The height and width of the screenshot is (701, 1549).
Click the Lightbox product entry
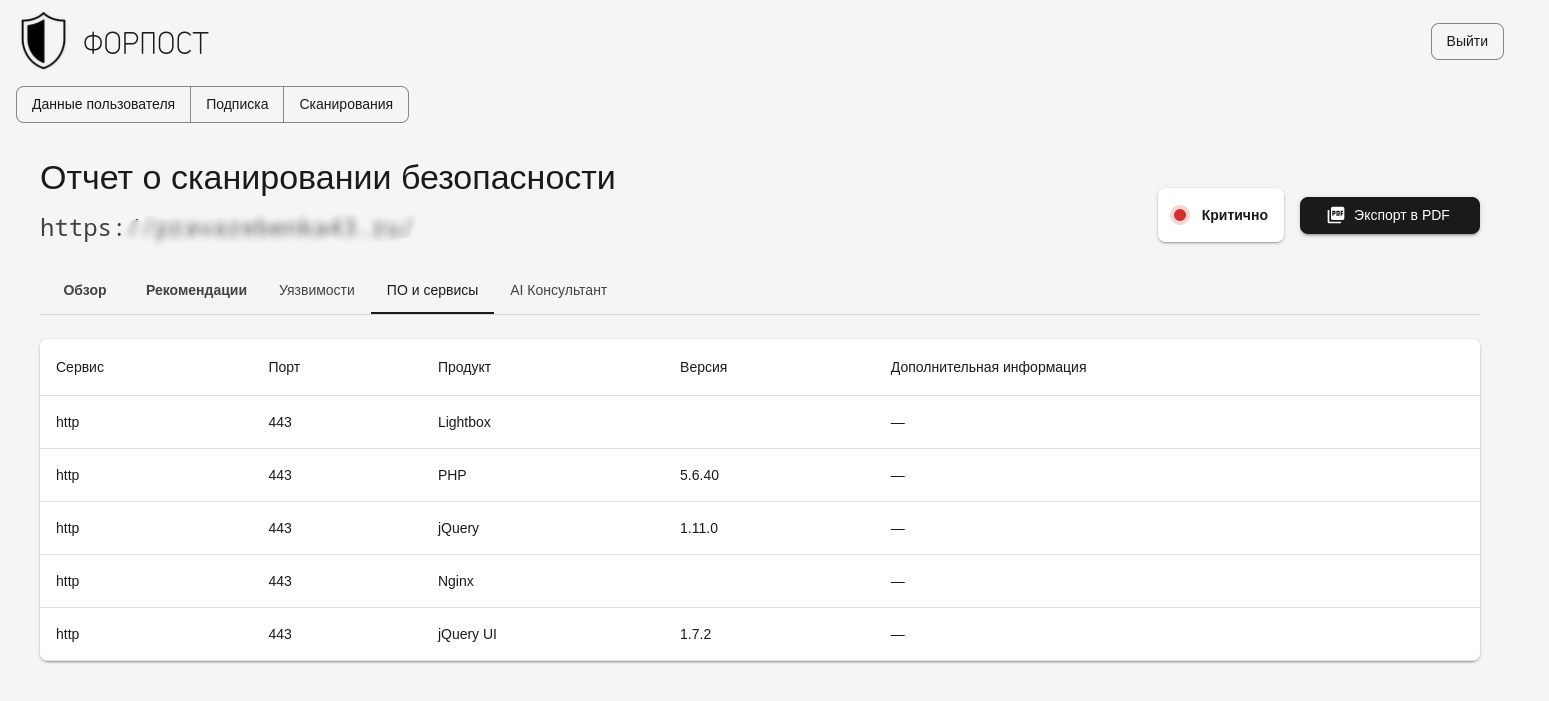[x=464, y=422]
